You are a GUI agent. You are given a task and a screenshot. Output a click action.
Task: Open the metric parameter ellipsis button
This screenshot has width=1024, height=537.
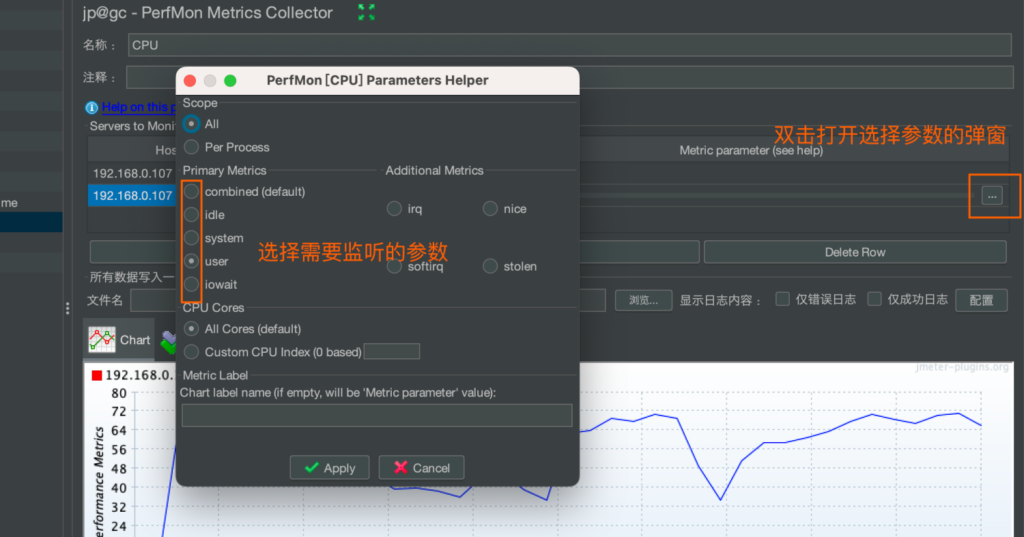[992, 196]
